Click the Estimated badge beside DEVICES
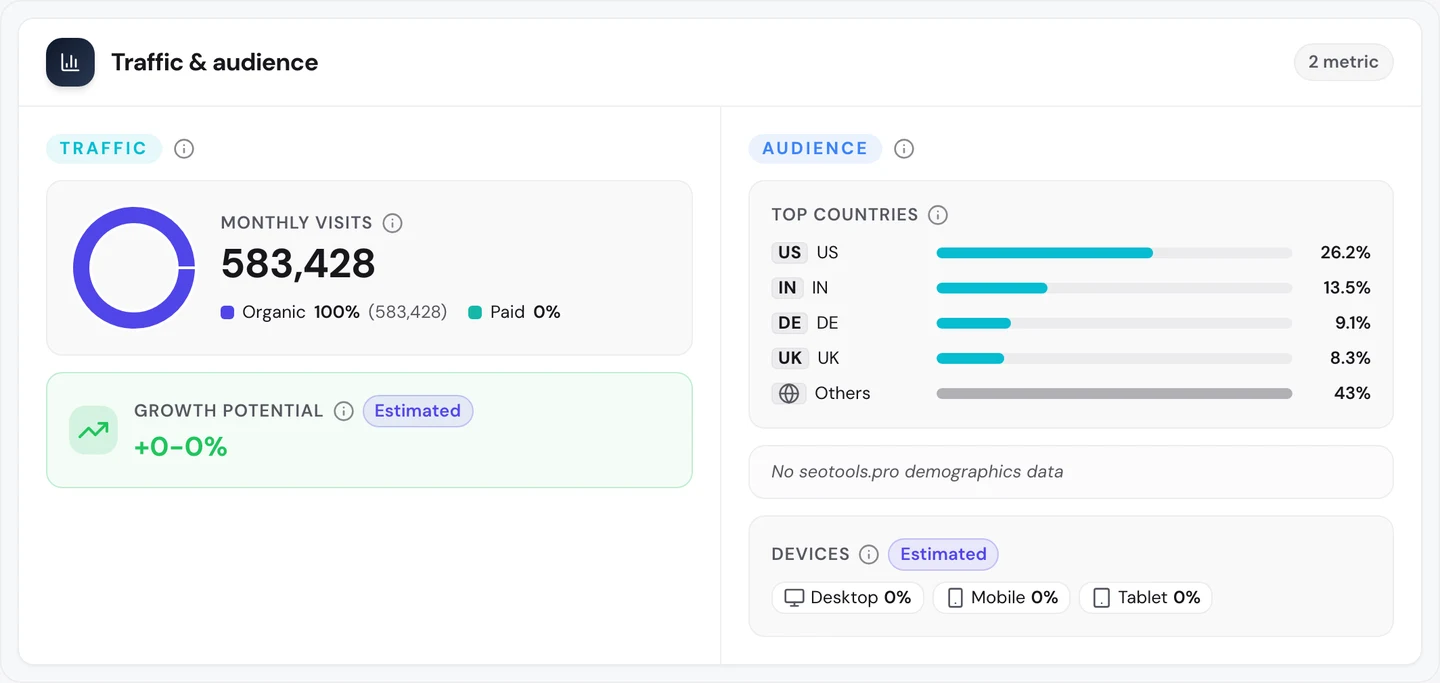Viewport: 1440px width, 683px height. (943, 554)
